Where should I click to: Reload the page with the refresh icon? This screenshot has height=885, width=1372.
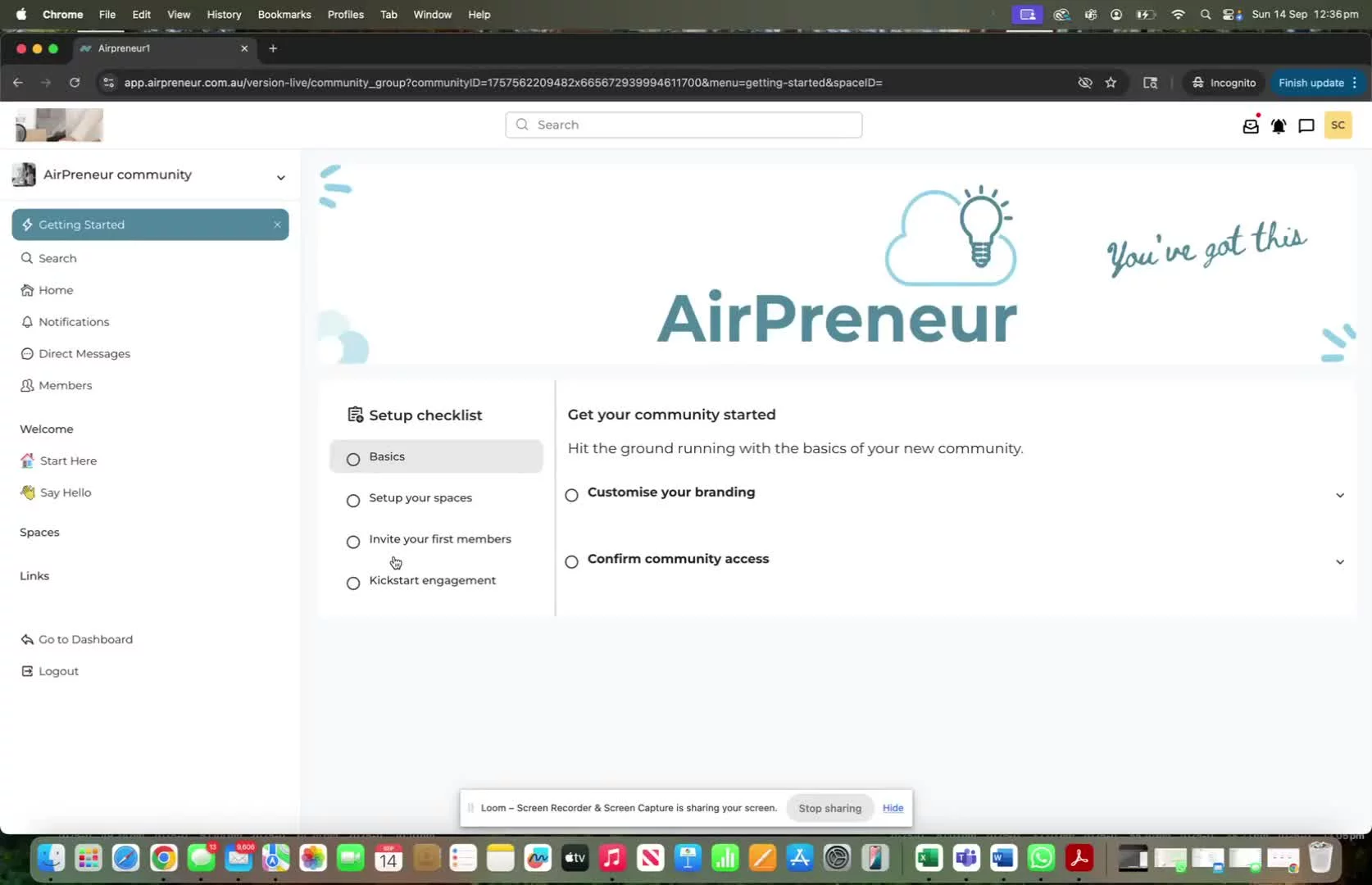[75, 83]
